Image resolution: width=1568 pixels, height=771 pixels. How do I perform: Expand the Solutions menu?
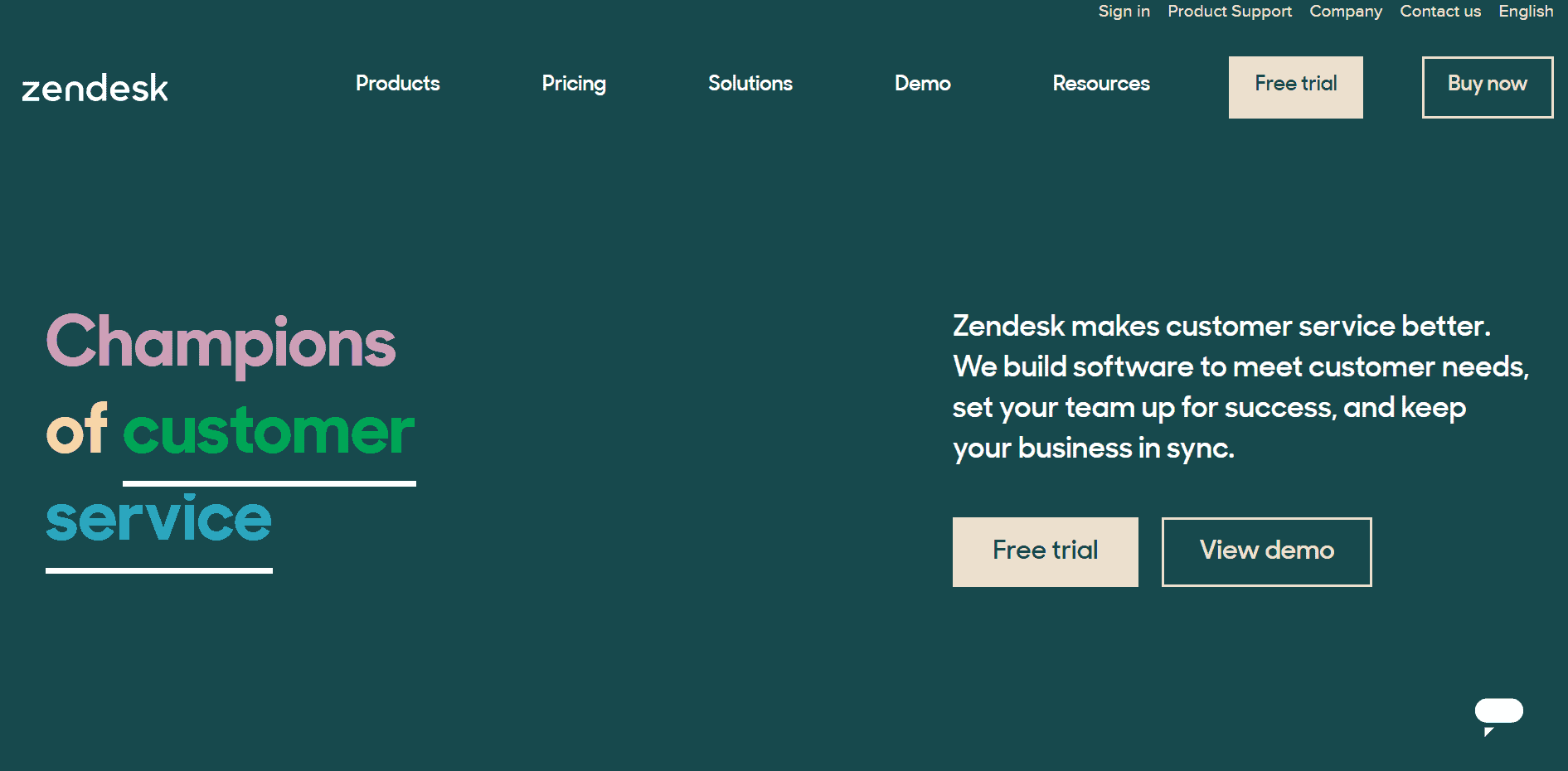750,84
